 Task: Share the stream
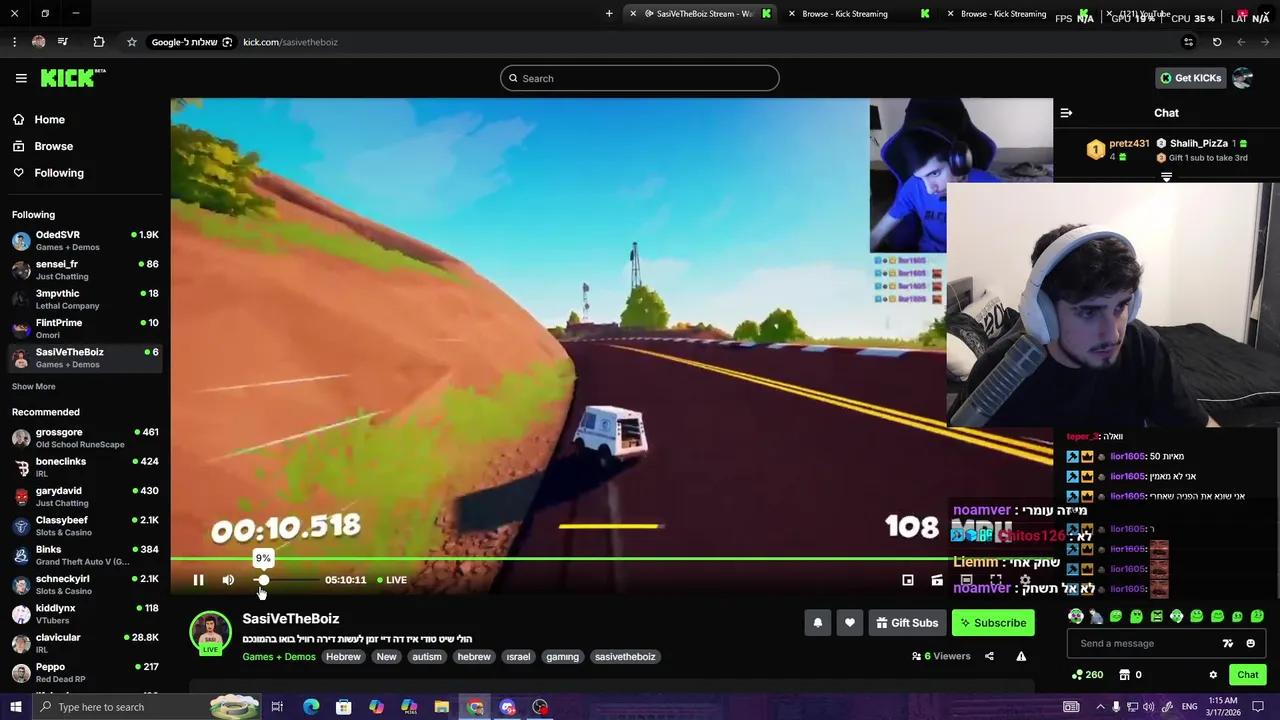pos(989,656)
